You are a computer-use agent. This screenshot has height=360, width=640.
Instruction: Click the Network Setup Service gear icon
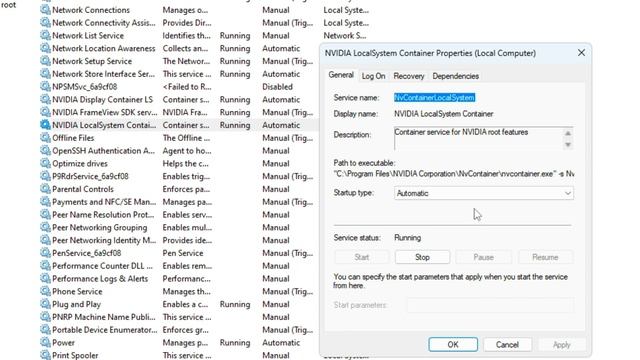click(x=45, y=61)
